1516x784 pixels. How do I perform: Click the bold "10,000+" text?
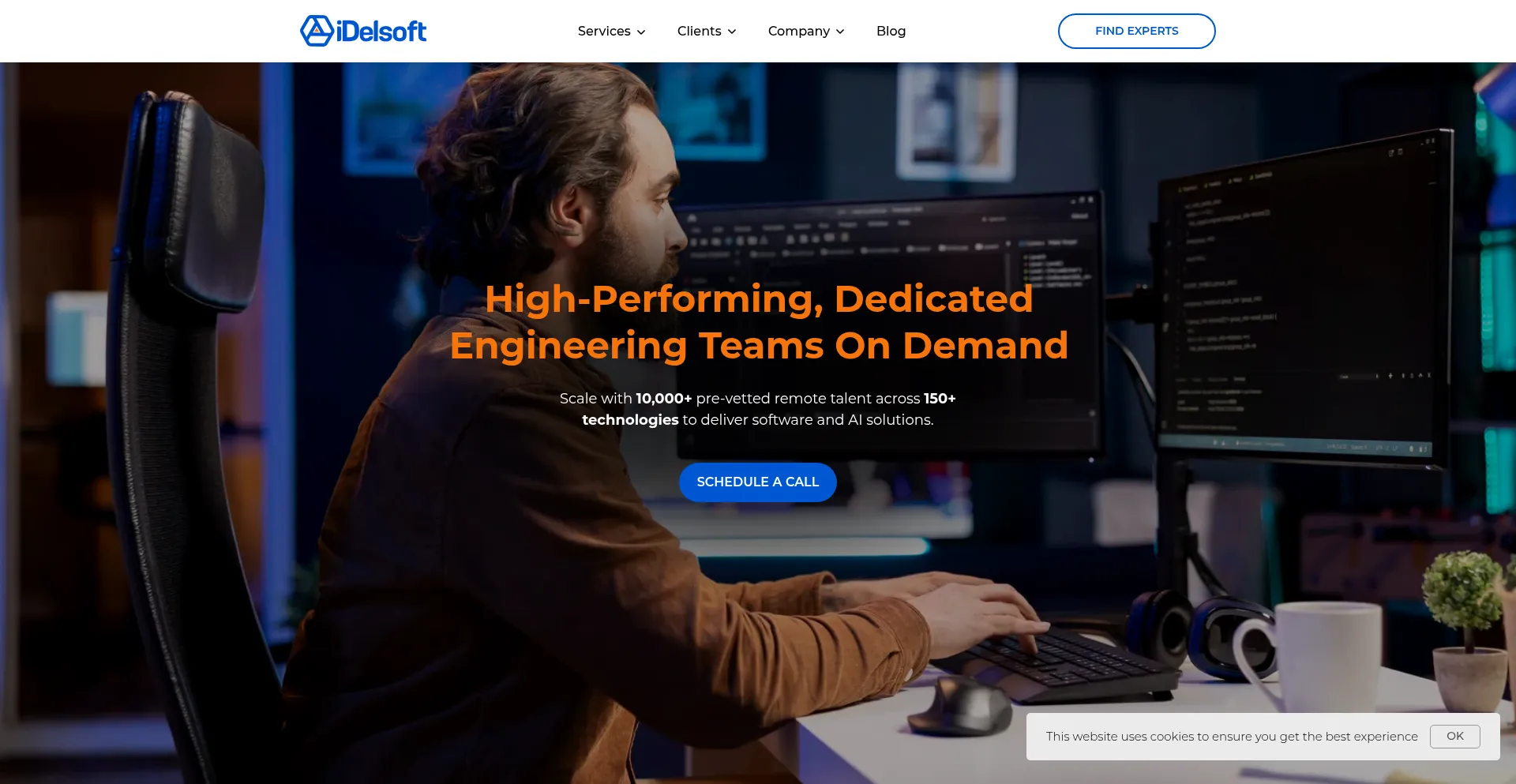663,399
